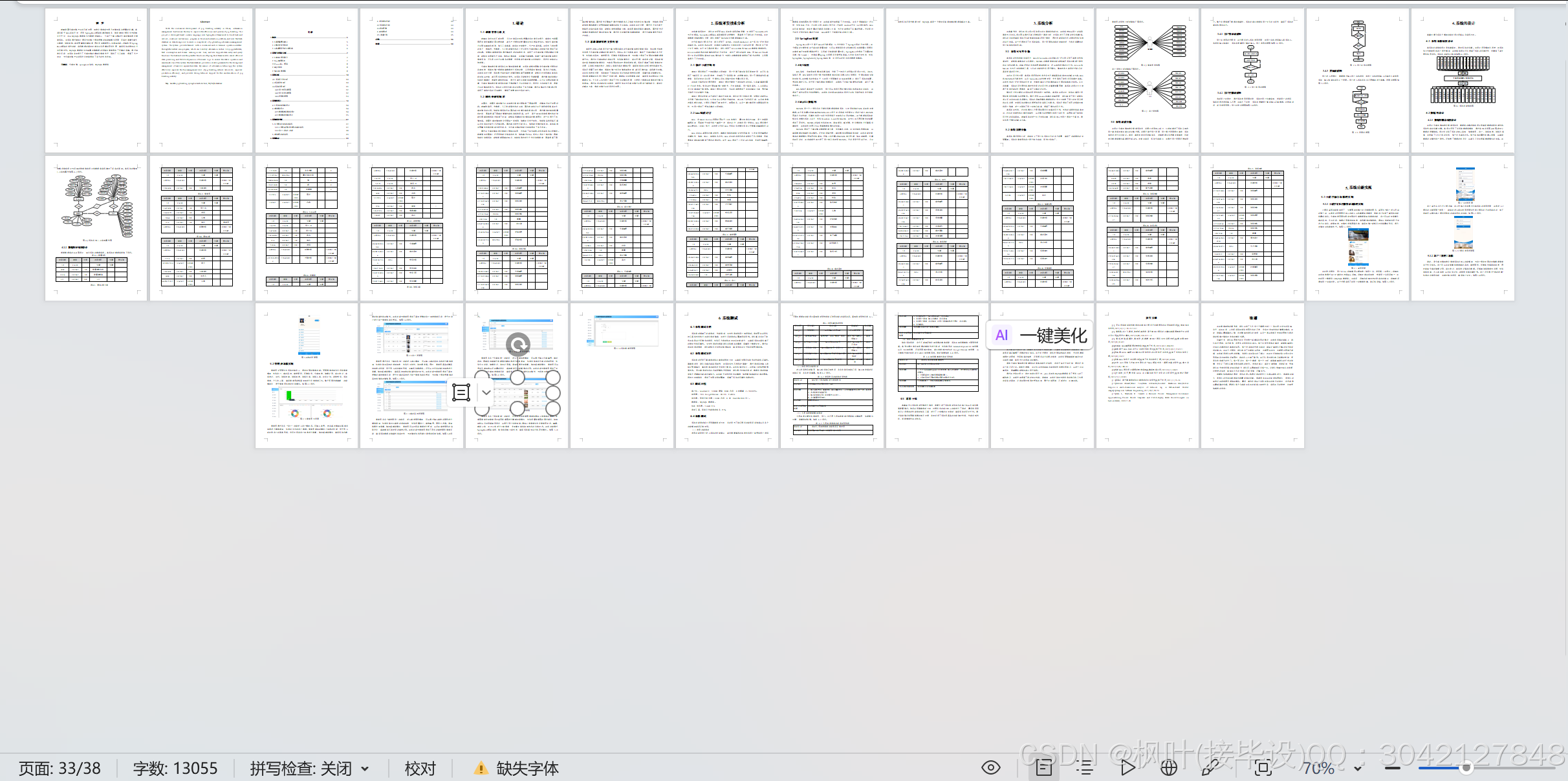This screenshot has height=781, width=1568.
Task: Click the rotate handle on selected image
Action: tap(517, 345)
